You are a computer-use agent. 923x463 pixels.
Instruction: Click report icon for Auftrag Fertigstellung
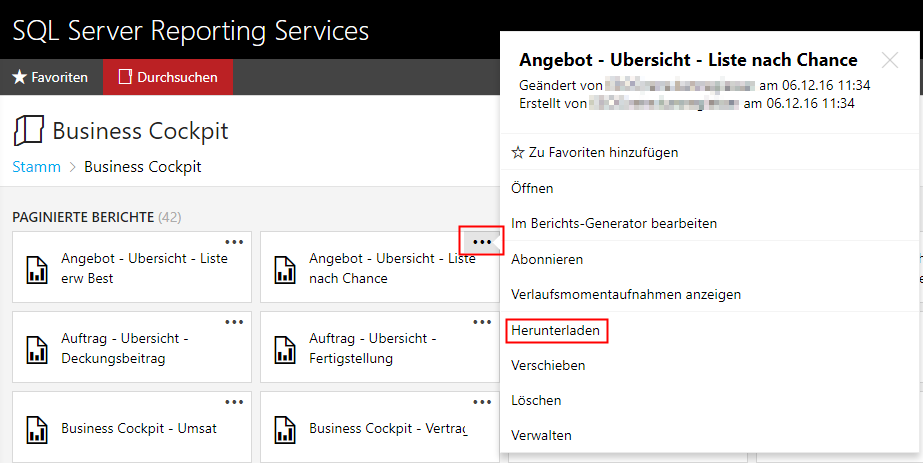[x=285, y=349]
